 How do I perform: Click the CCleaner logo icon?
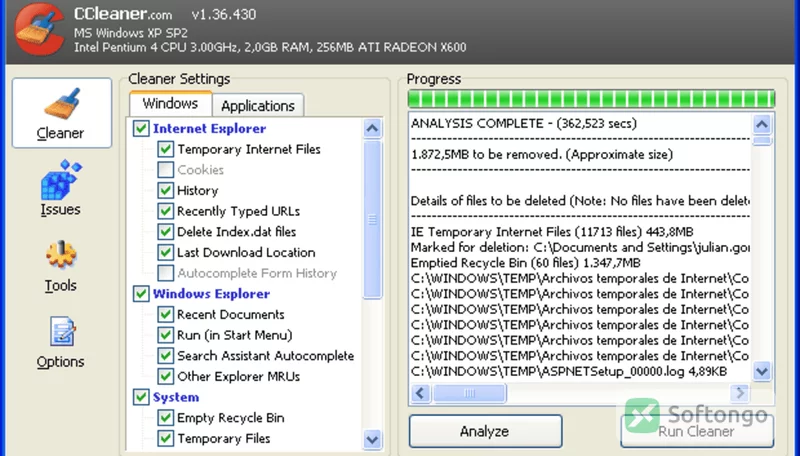click(39, 30)
